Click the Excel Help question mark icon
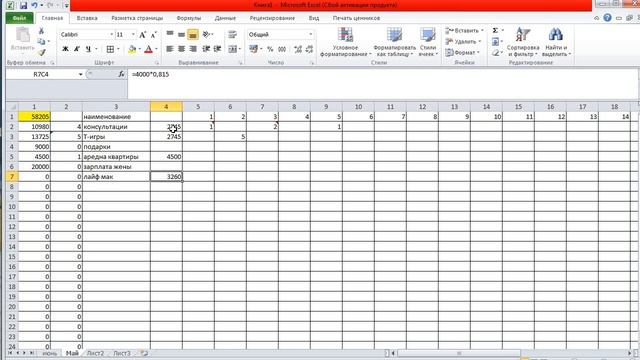This screenshot has width=640, height=360. (x=607, y=18)
